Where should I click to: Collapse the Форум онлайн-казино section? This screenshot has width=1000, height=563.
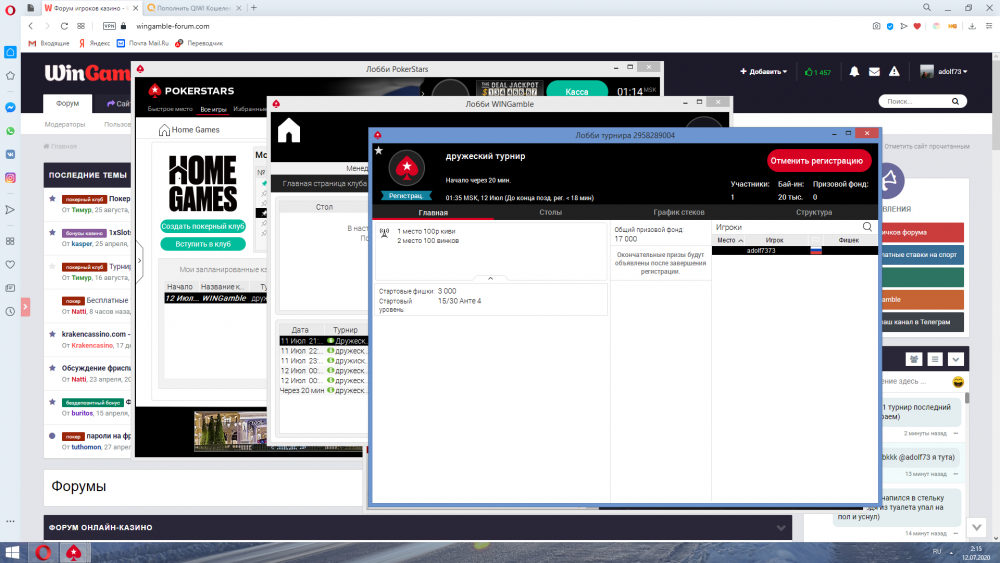[780, 527]
